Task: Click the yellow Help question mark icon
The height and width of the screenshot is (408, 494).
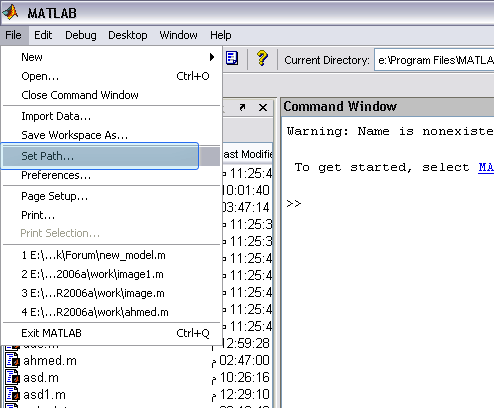Action: (262, 58)
